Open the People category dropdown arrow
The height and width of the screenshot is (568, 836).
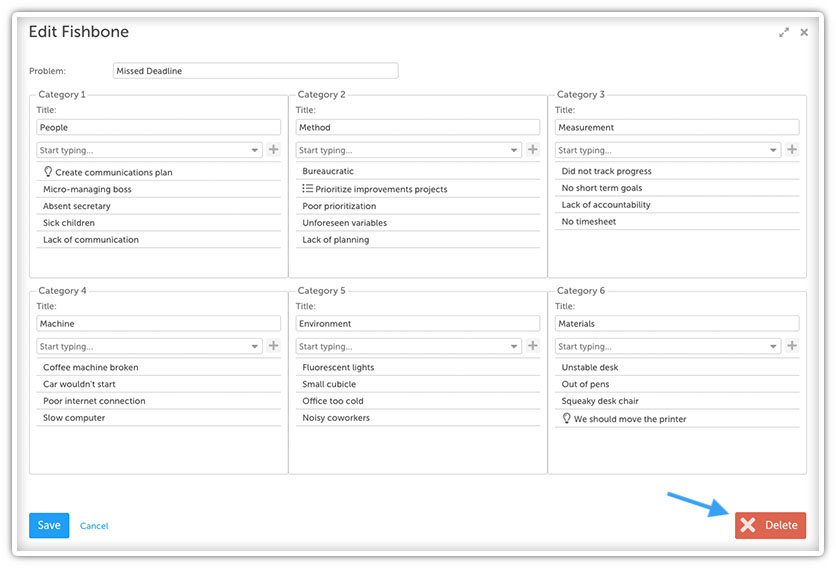pyautogui.click(x=255, y=150)
